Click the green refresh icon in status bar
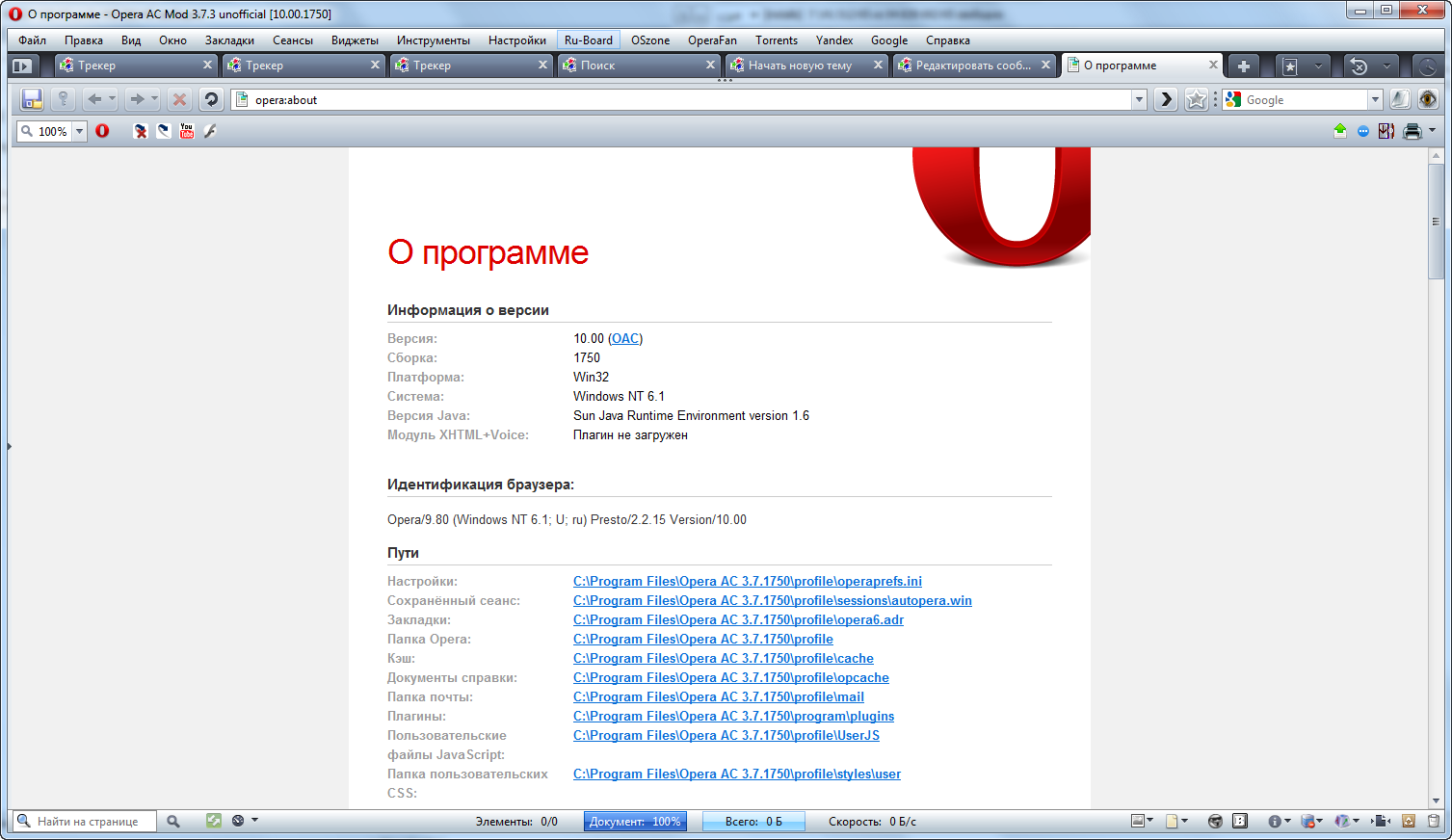The height and width of the screenshot is (840, 1452). click(214, 821)
